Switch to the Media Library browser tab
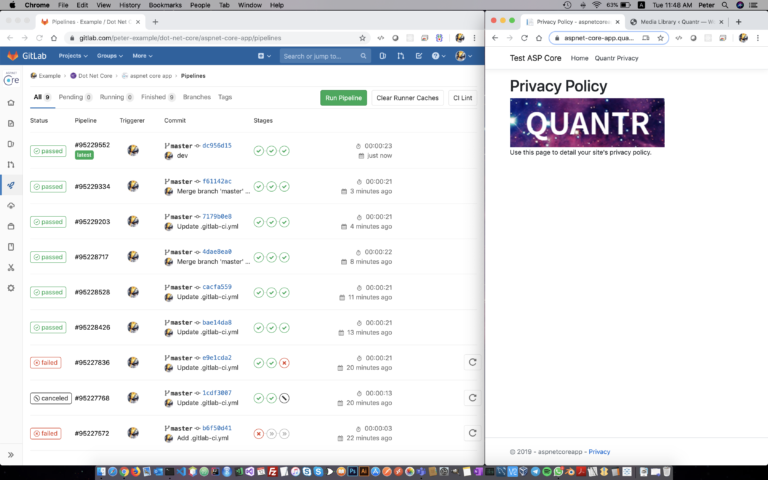The width and height of the screenshot is (768, 480). [x=676, y=22]
